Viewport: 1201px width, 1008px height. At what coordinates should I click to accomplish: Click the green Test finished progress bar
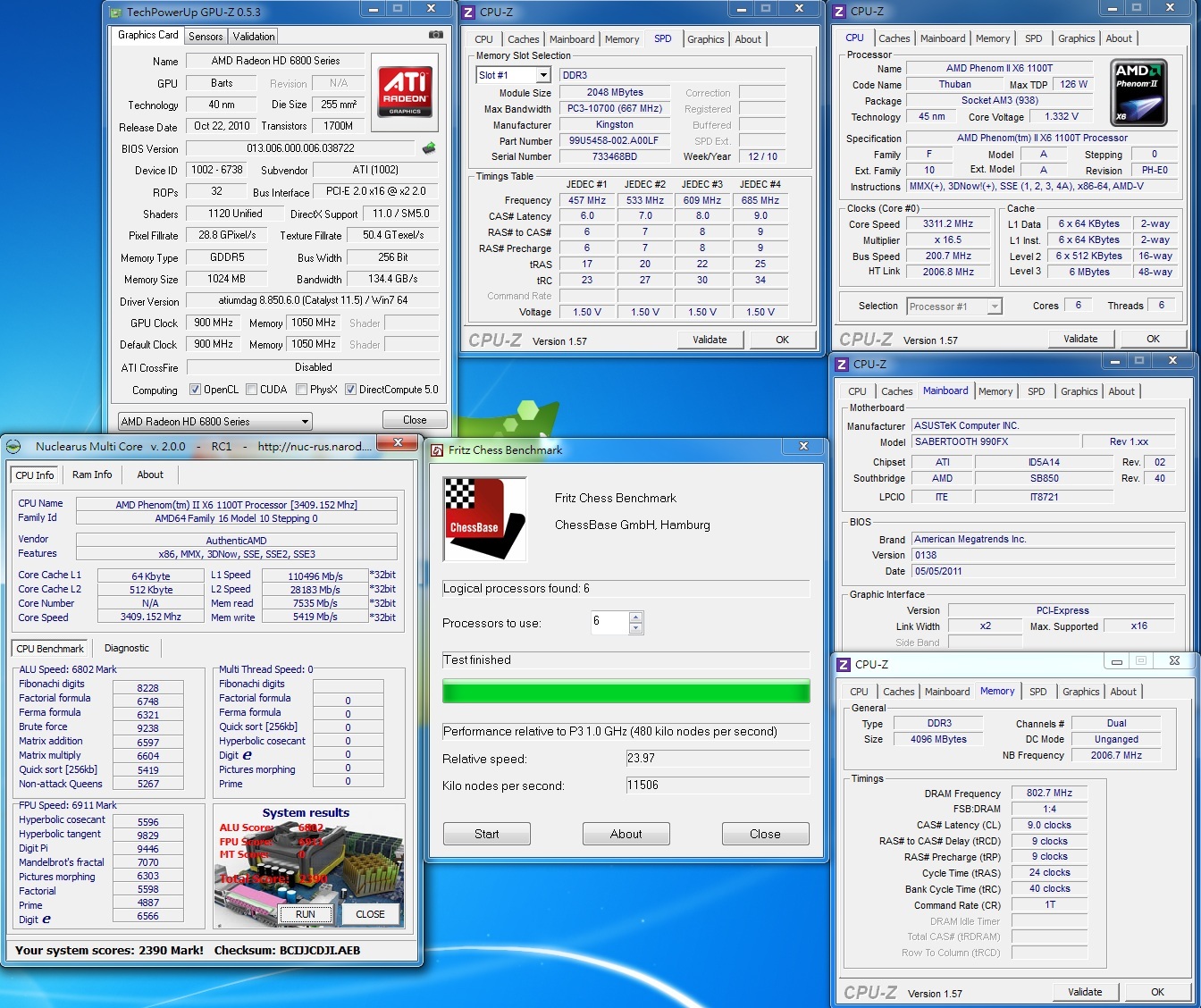click(x=626, y=691)
